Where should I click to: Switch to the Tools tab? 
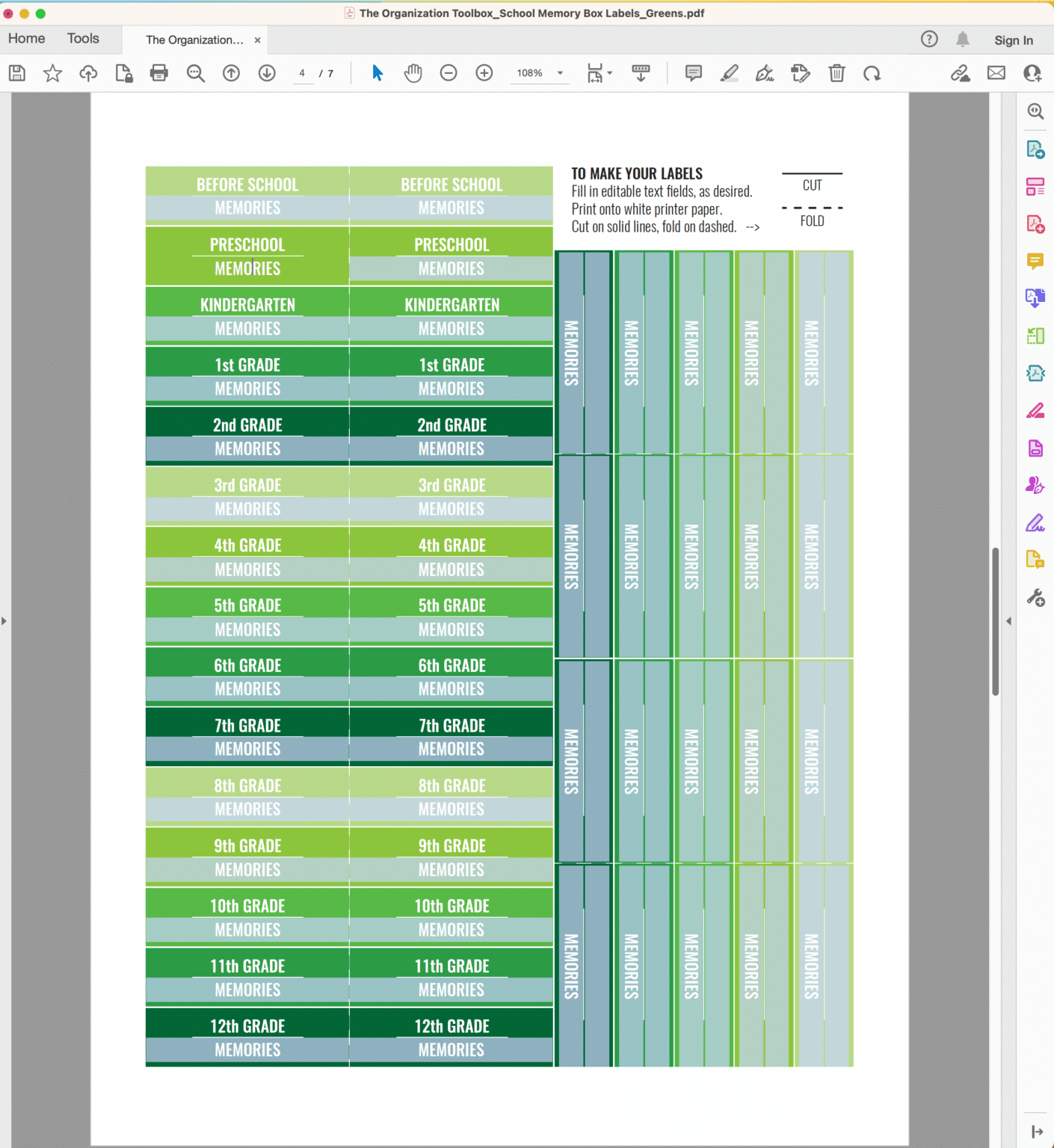coord(83,39)
